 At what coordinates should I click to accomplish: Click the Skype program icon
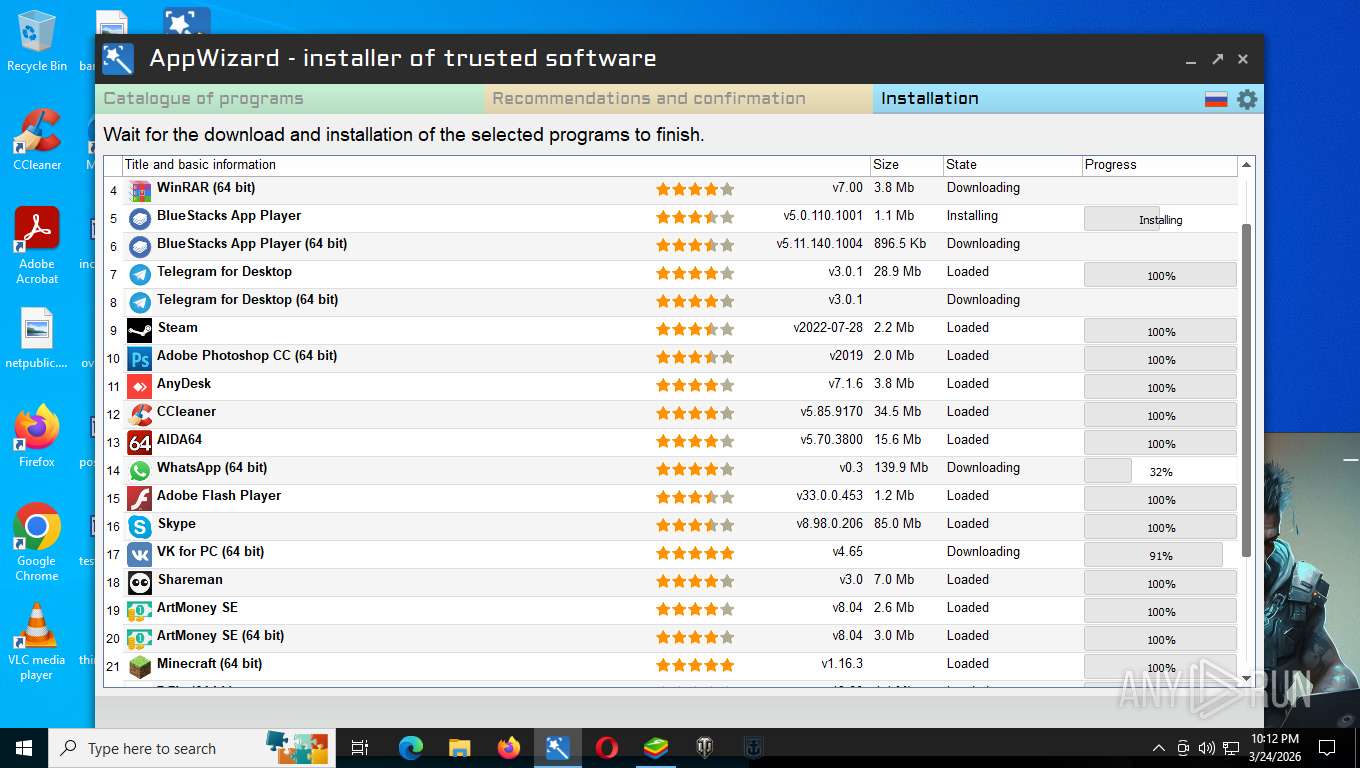(x=140, y=526)
